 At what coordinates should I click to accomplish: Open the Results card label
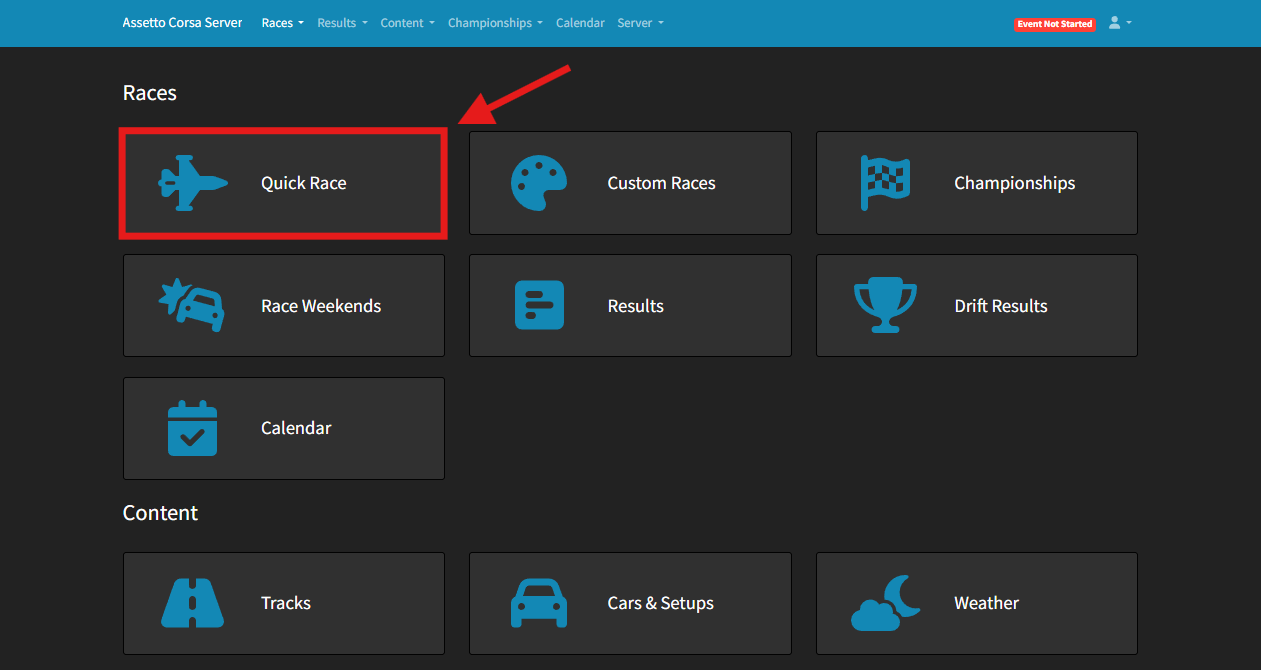tap(635, 306)
